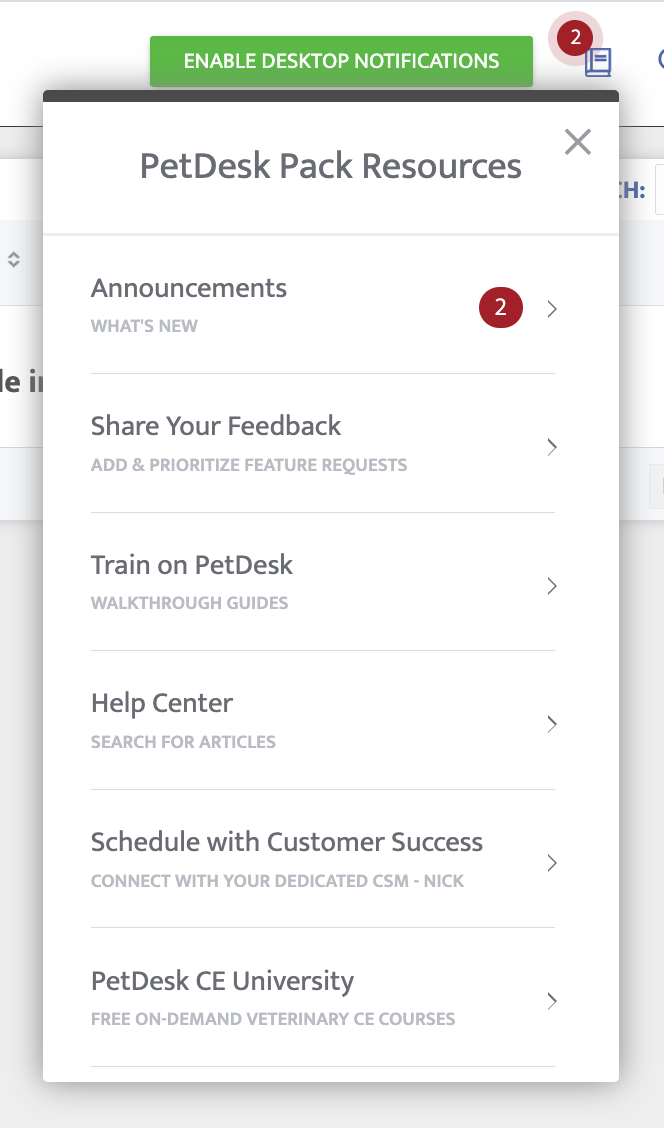Click Enable Desktop Notifications
Viewport: 664px width, 1128px height.
341,61
